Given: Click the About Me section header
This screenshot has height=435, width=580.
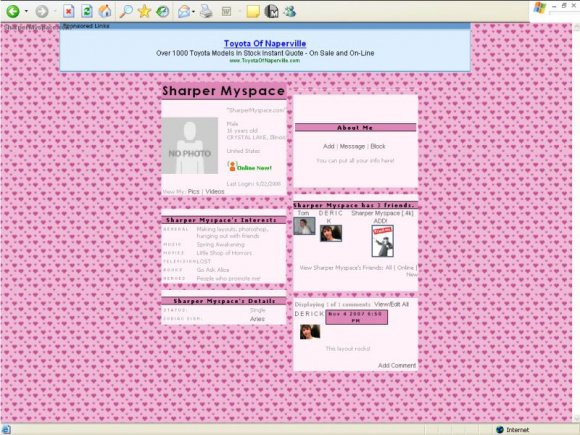Looking at the screenshot, I should point(355,128).
